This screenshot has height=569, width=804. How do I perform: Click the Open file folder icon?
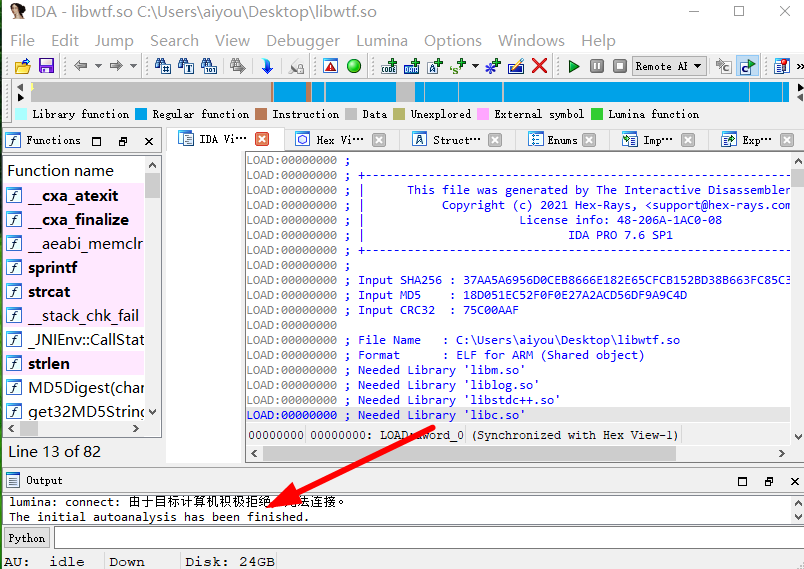23,66
